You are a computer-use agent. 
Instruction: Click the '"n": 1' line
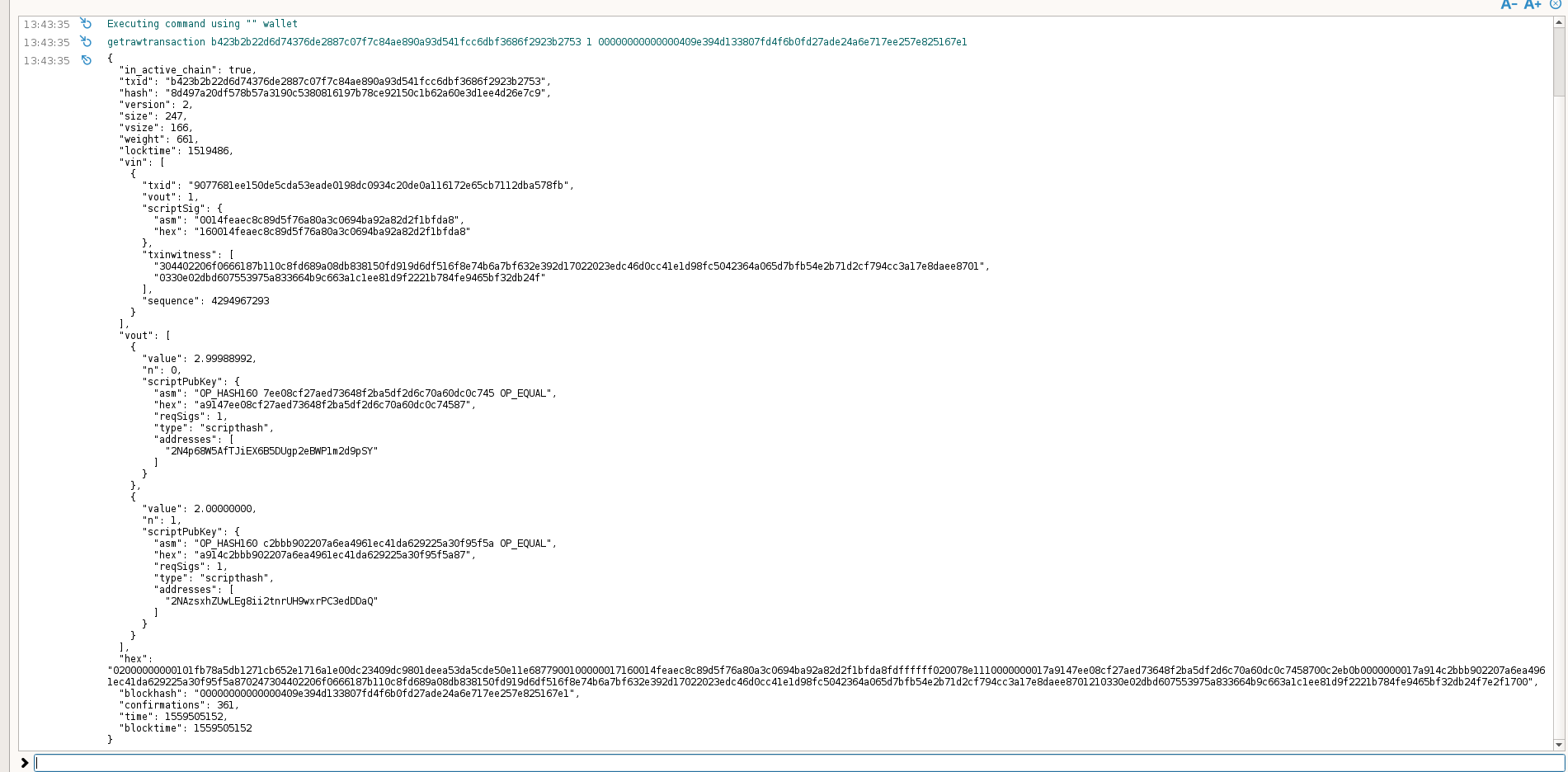tap(162, 520)
